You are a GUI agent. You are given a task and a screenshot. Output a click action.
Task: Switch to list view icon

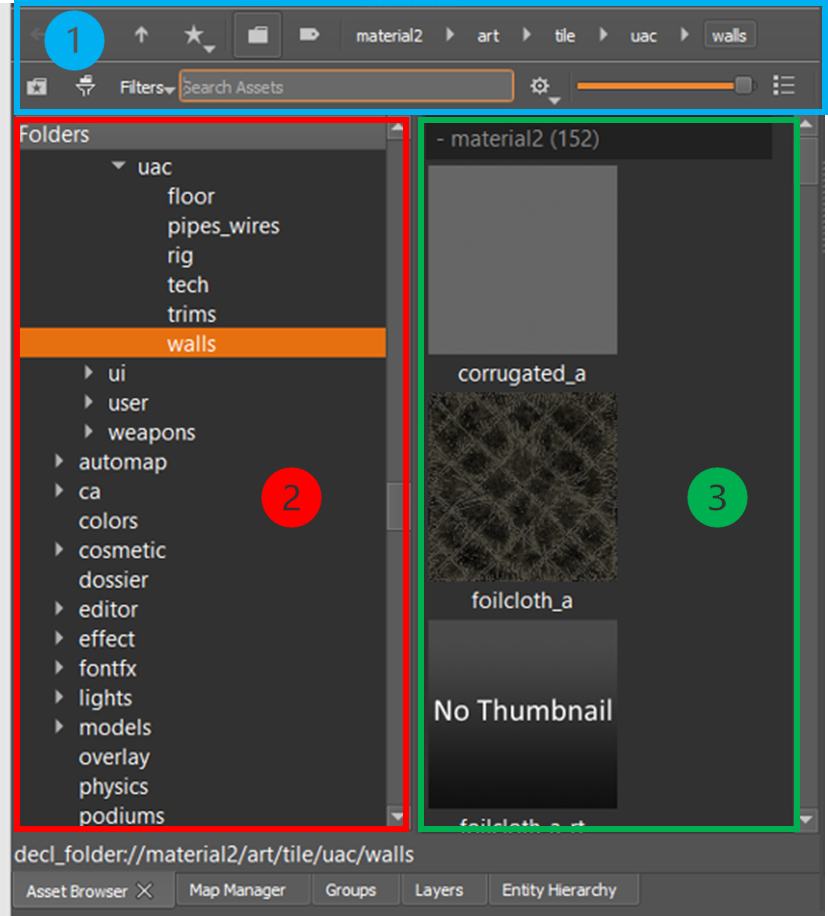pos(784,86)
